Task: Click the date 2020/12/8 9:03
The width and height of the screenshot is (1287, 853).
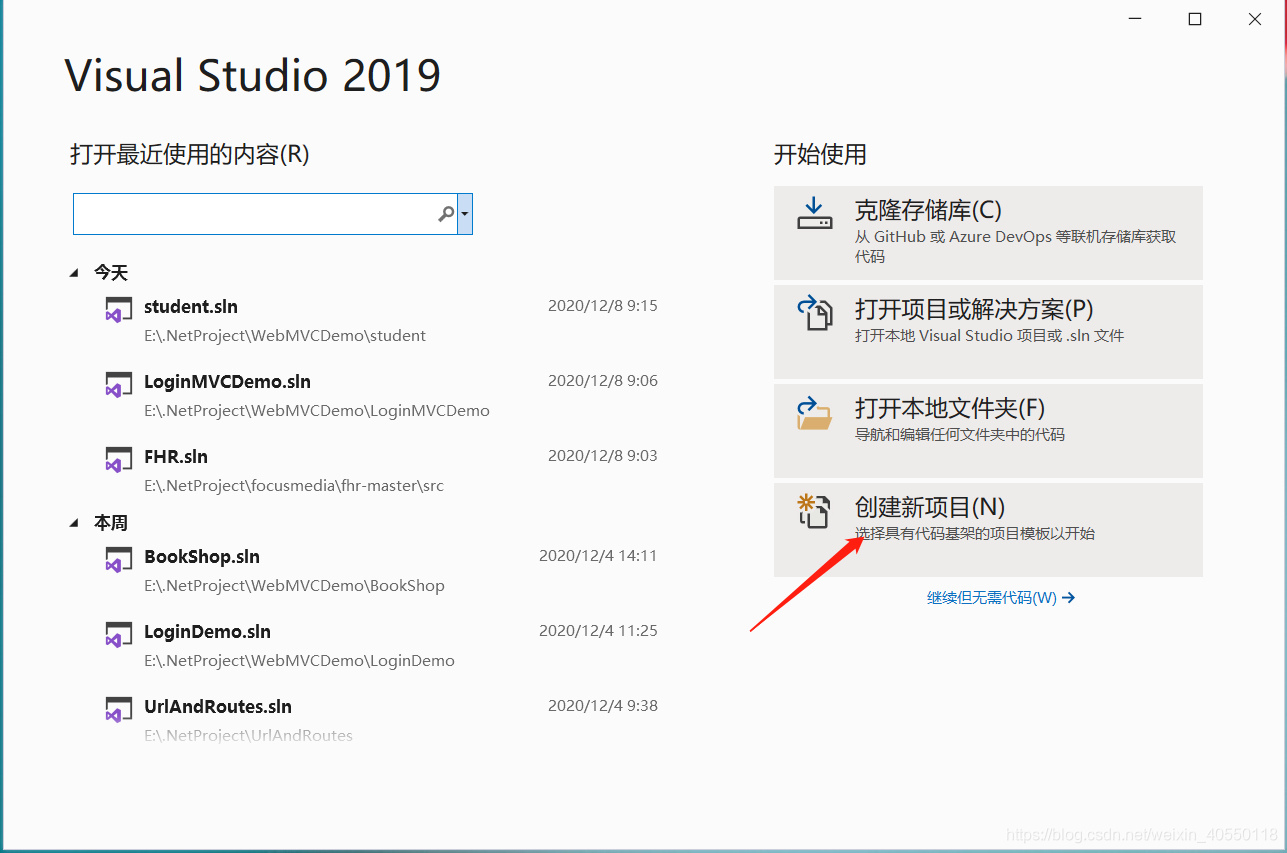Action: 603,456
